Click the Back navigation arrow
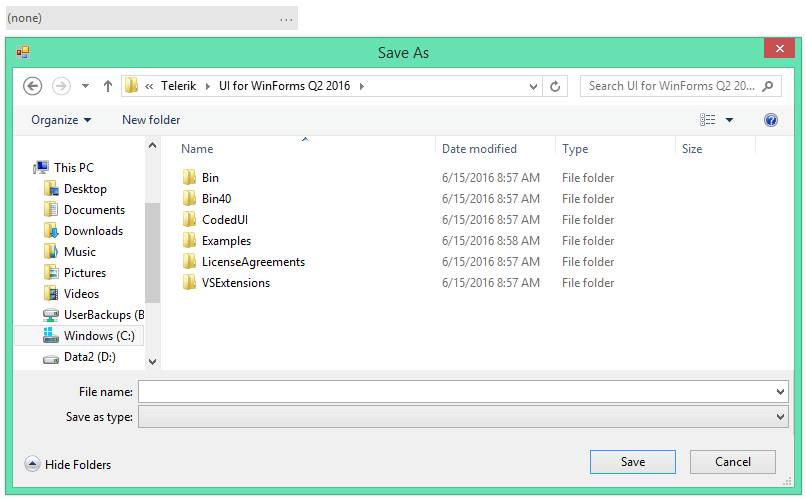 pyautogui.click(x=32, y=86)
